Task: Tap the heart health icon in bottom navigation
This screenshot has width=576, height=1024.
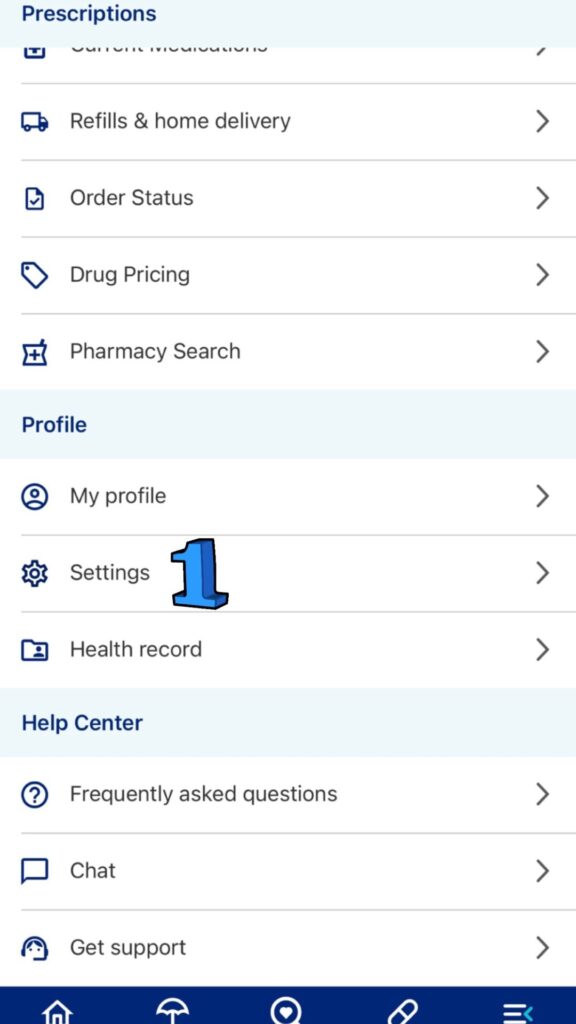Action: (x=288, y=1010)
